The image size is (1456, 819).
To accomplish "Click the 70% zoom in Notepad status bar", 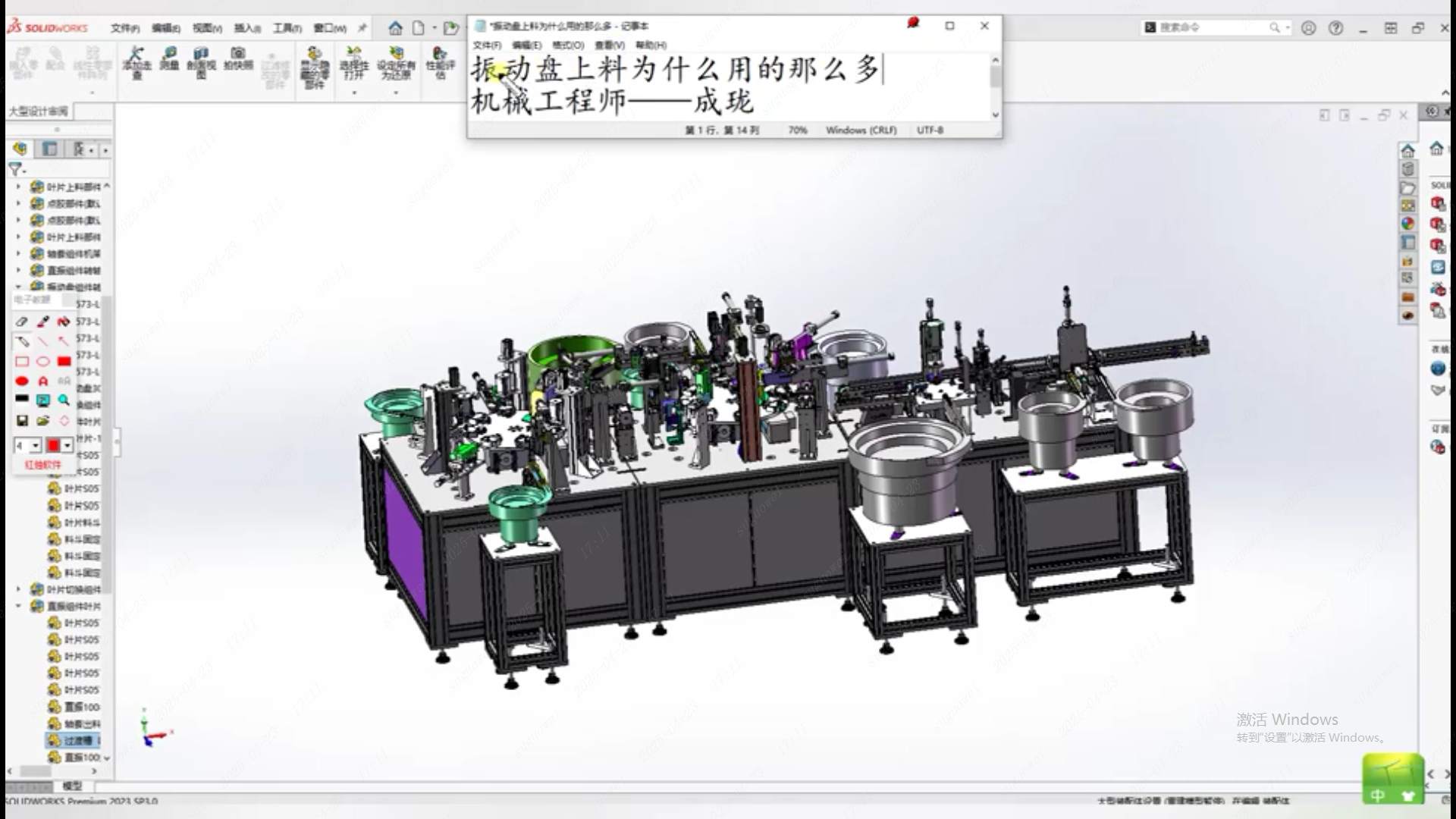I will click(x=797, y=130).
